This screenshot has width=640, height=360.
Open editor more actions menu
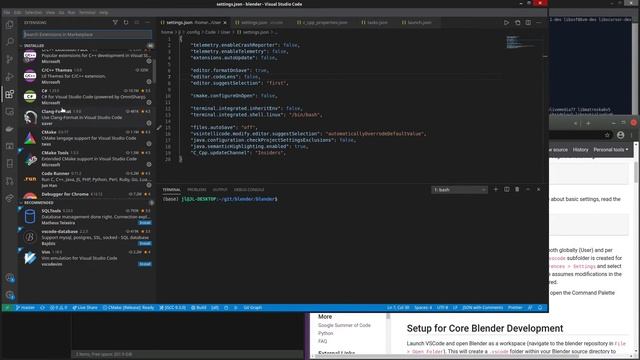[539, 22]
